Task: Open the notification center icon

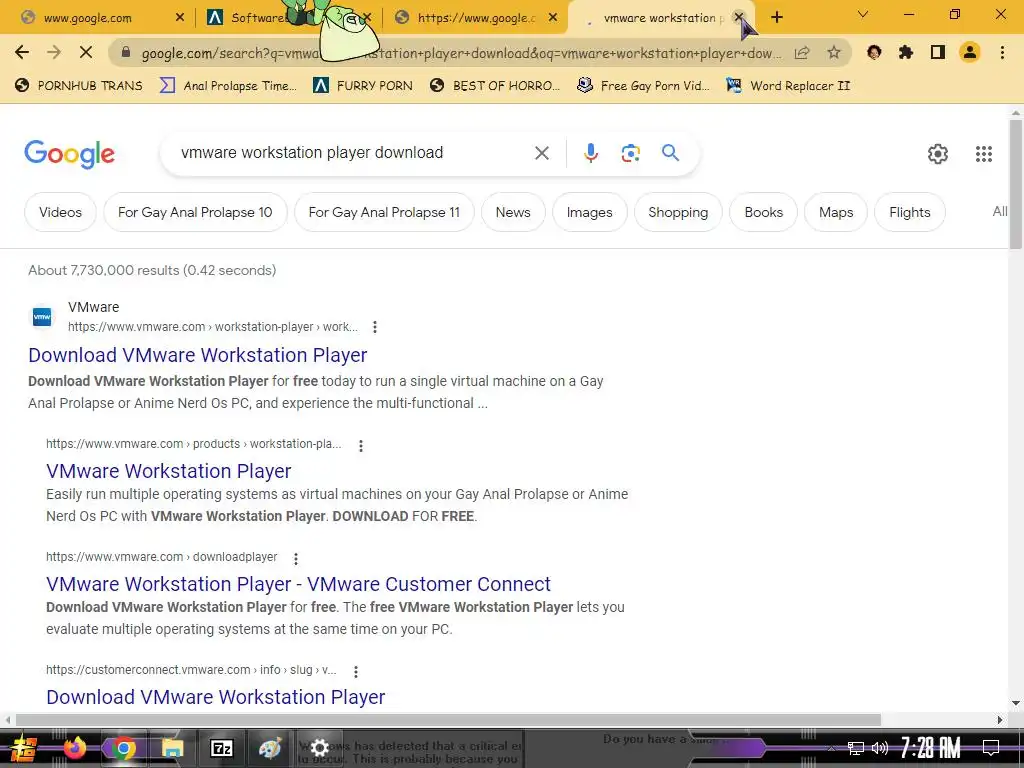Action: click(x=991, y=748)
